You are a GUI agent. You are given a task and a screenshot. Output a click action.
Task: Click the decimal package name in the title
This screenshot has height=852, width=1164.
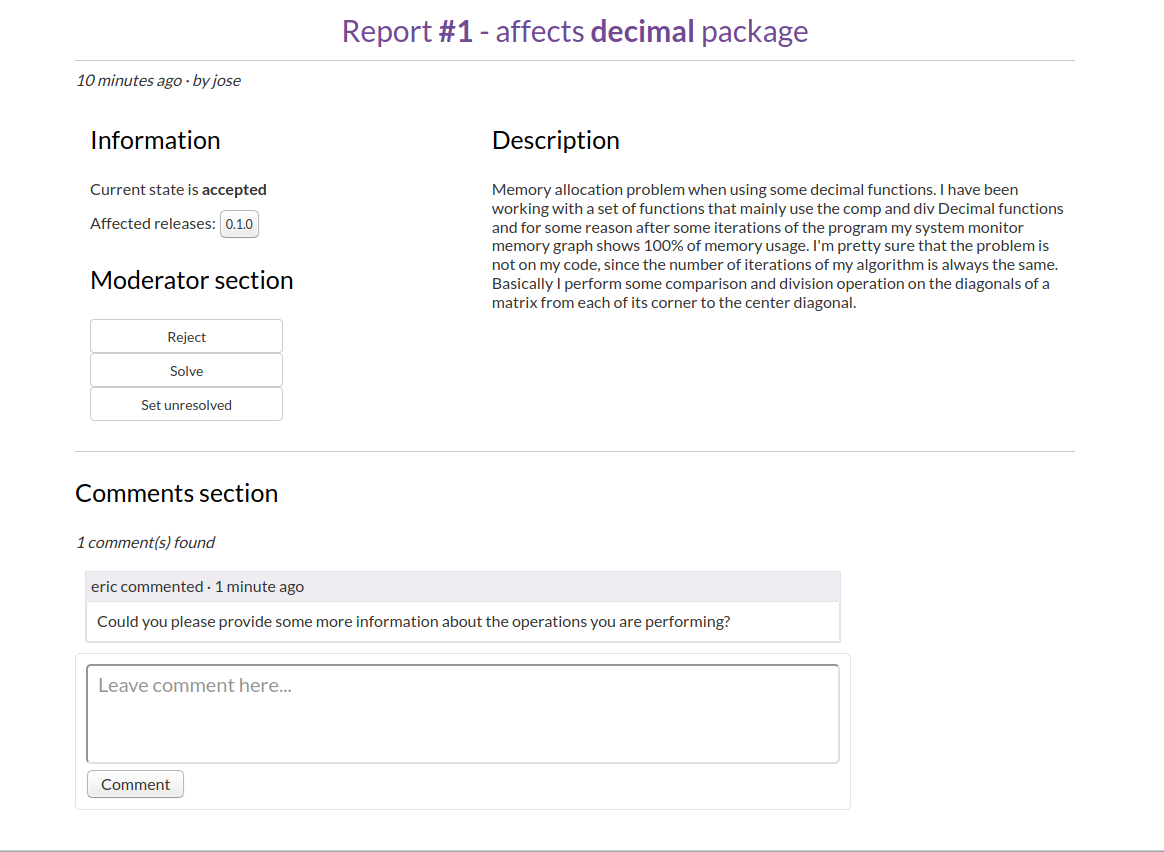(641, 31)
